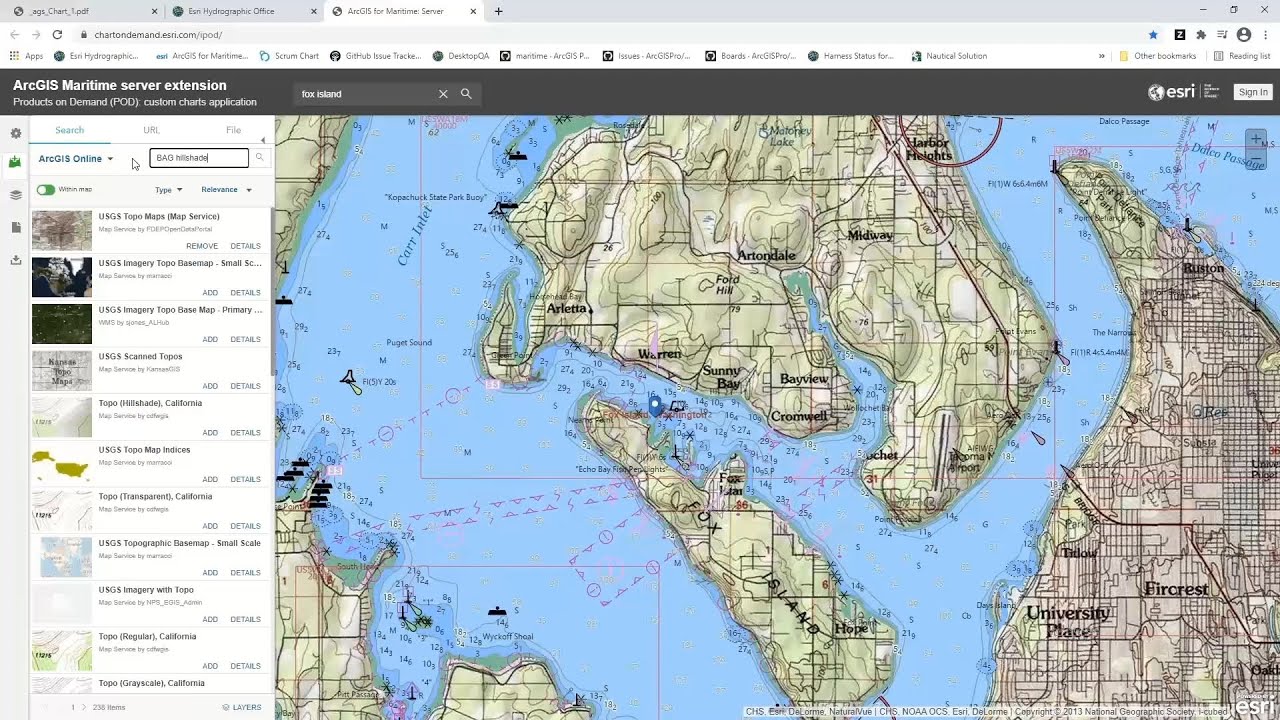The width and height of the screenshot is (1280, 720).
Task: Zoom in on the map
Action: [x=1256, y=139]
